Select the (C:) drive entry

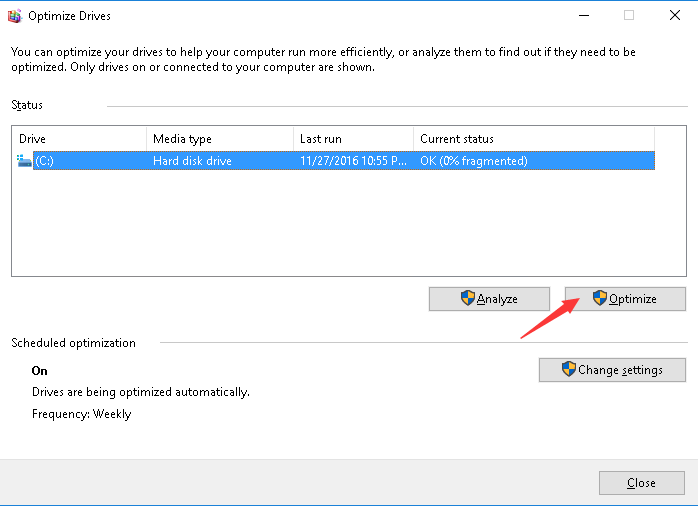point(44,161)
